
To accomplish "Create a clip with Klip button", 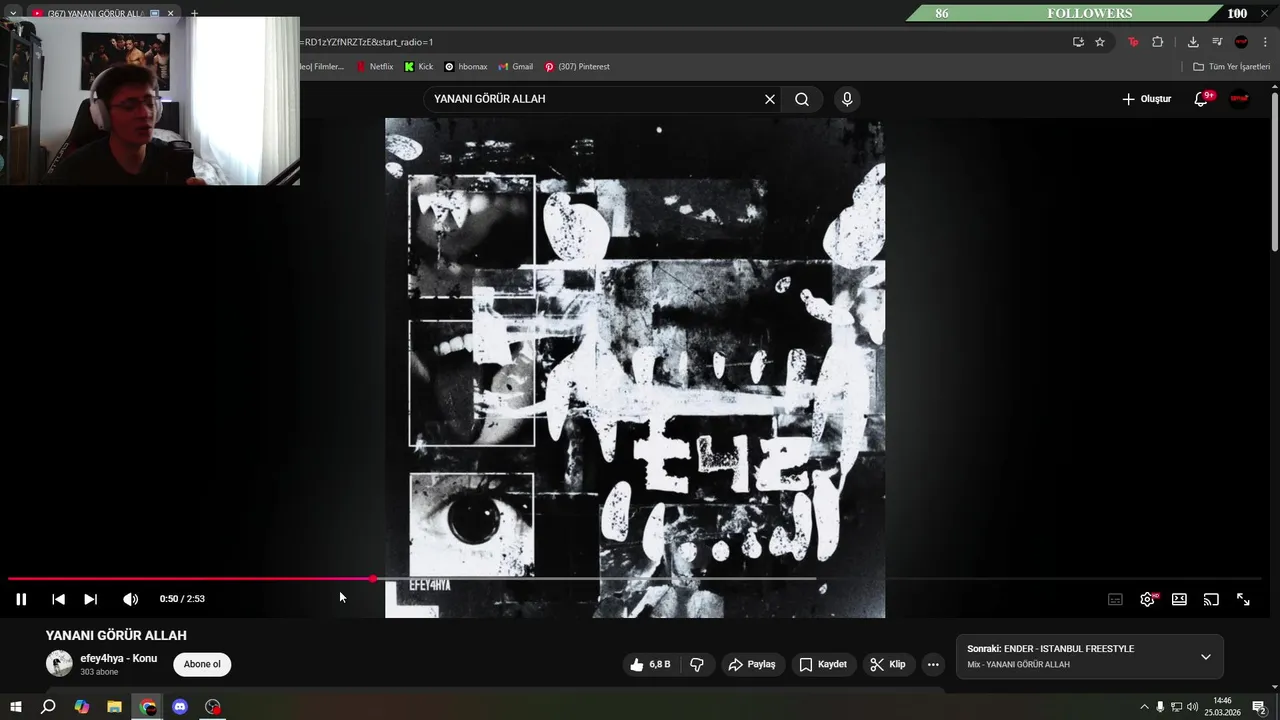I will [888, 664].
